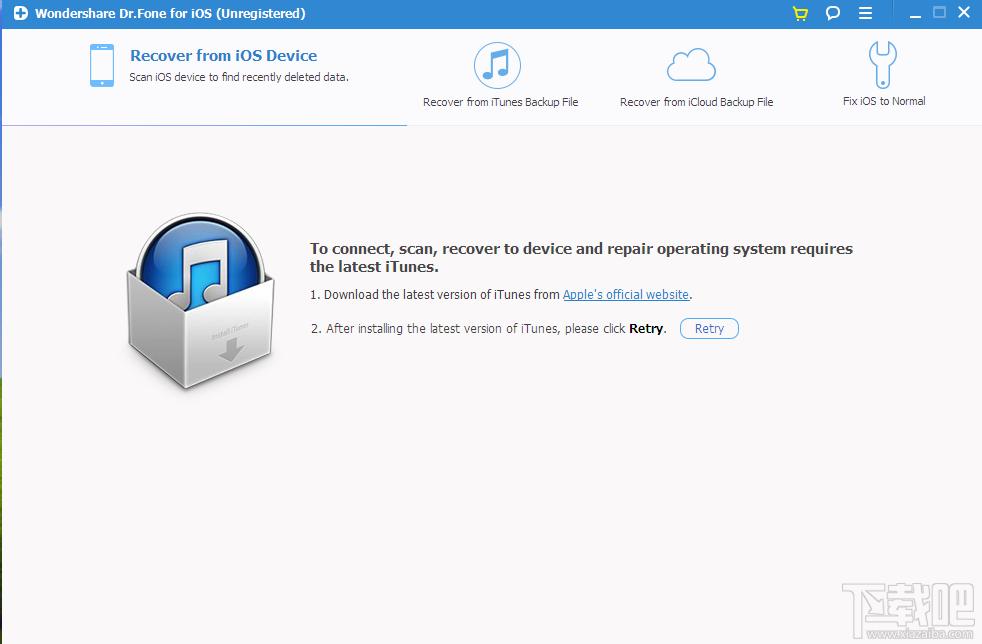The width and height of the screenshot is (982, 644).
Task: Open the feedback speech bubble icon
Action: [832, 13]
